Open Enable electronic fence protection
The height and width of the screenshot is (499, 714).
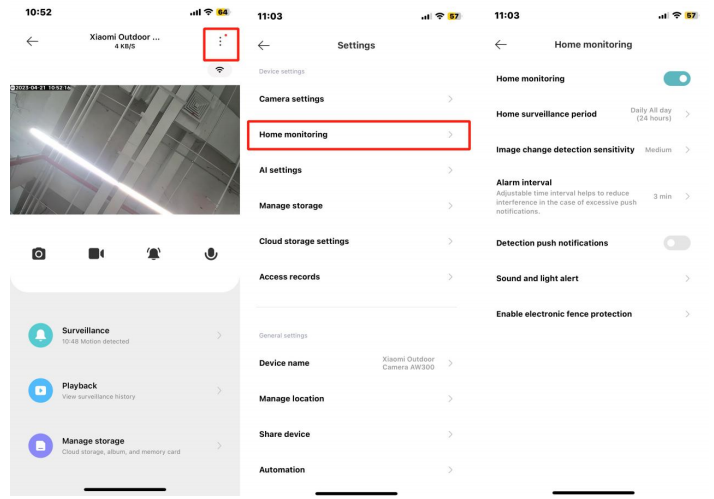tap(593, 314)
